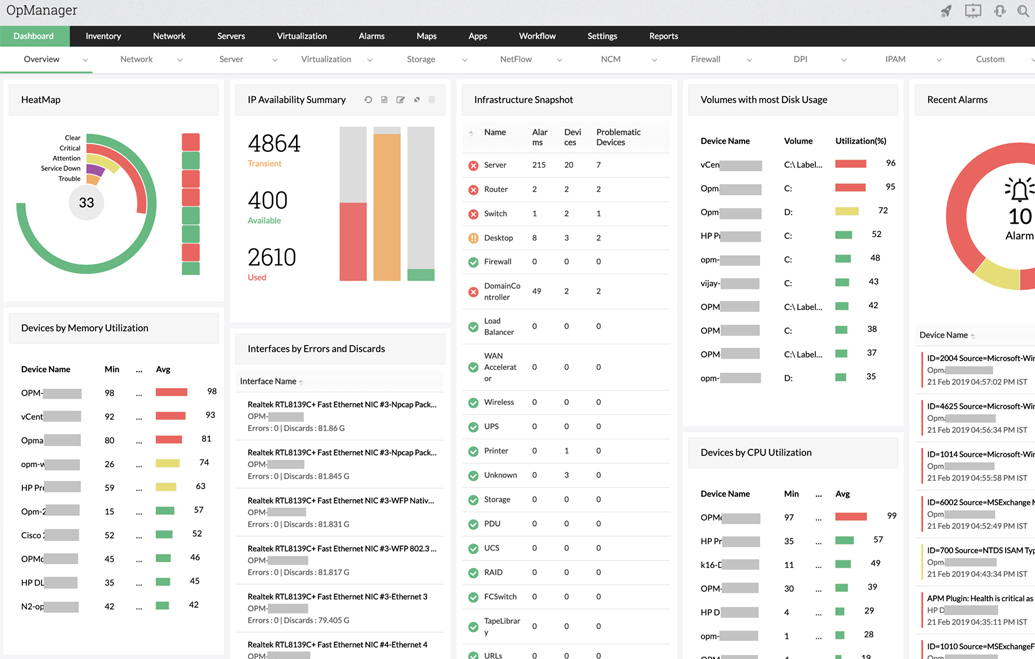Refresh the IP Availability Summary widget
The width and height of the screenshot is (1035, 659).
pos(368,100)
